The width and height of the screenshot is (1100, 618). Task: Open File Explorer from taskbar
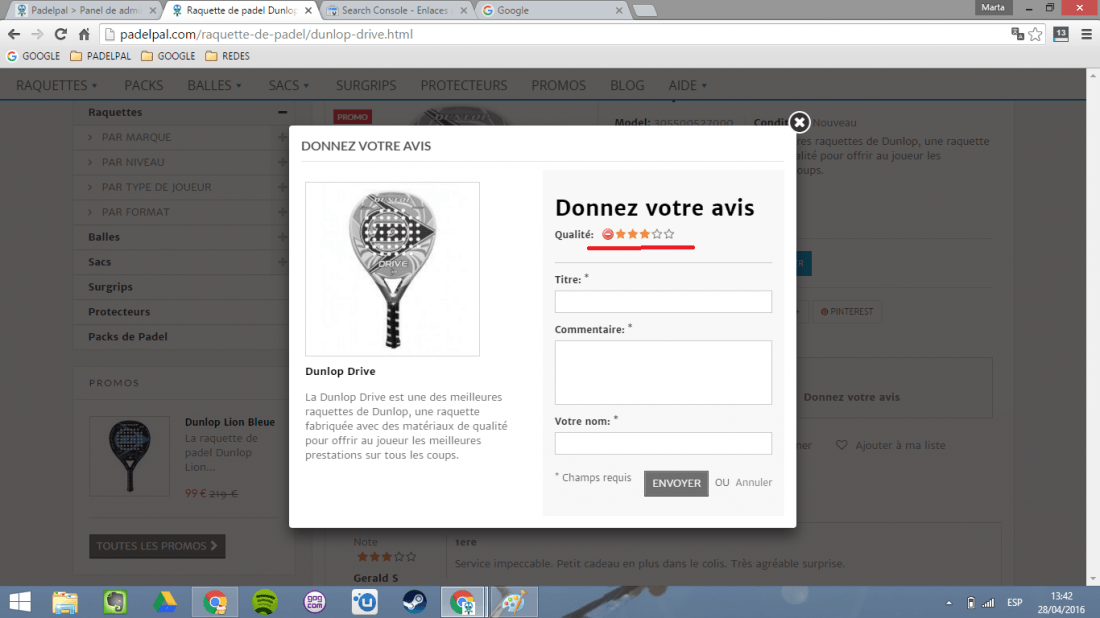click(65, 602)
